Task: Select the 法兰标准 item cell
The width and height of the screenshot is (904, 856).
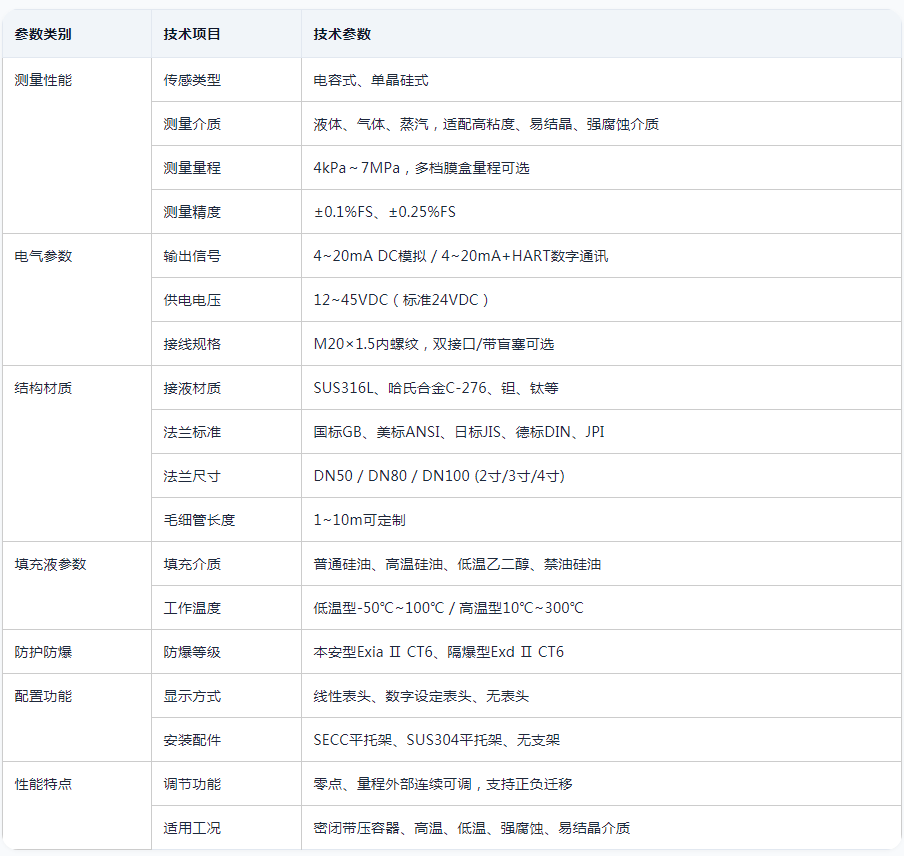Action: 227,432
